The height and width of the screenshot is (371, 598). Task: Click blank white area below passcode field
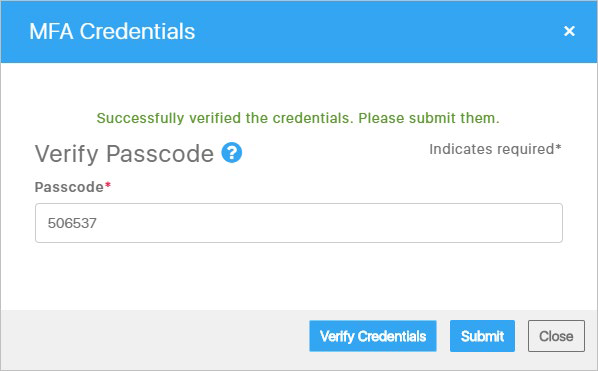[x=299, y=276]
